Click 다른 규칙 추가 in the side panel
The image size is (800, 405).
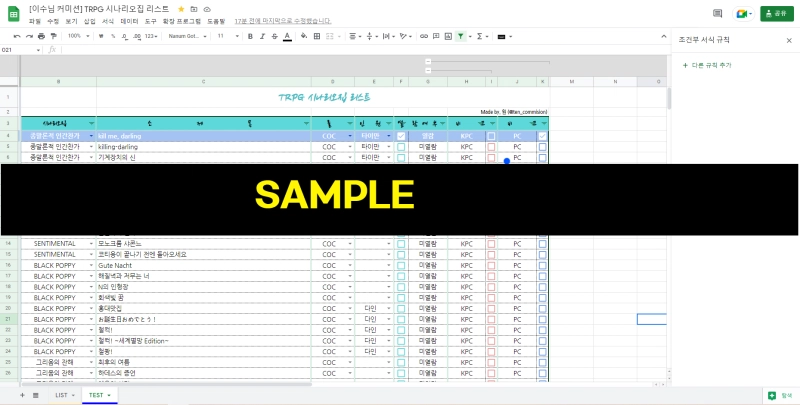[710, 64]
